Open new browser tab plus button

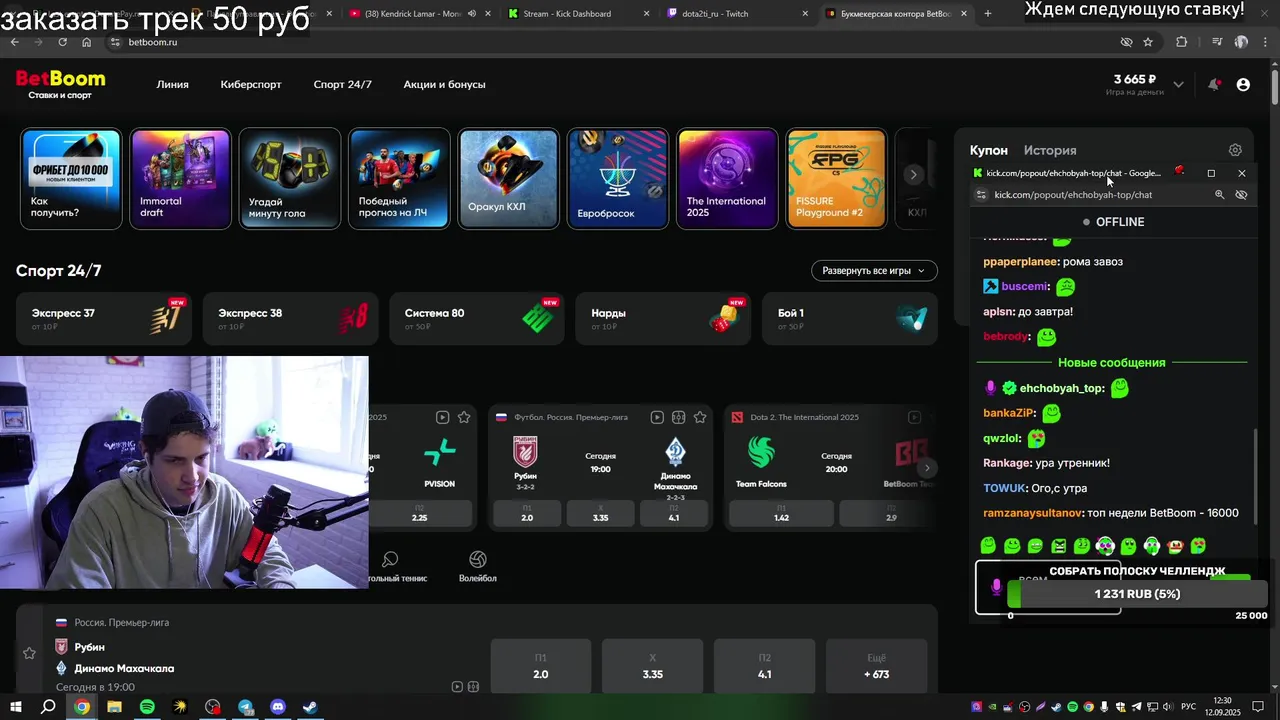pos(988,13)
